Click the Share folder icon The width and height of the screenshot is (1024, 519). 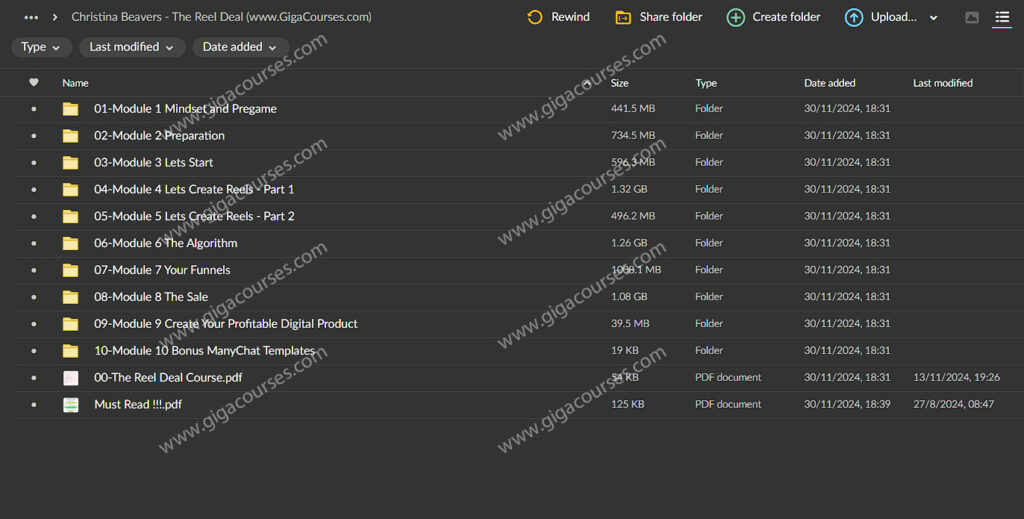point(623,17)
